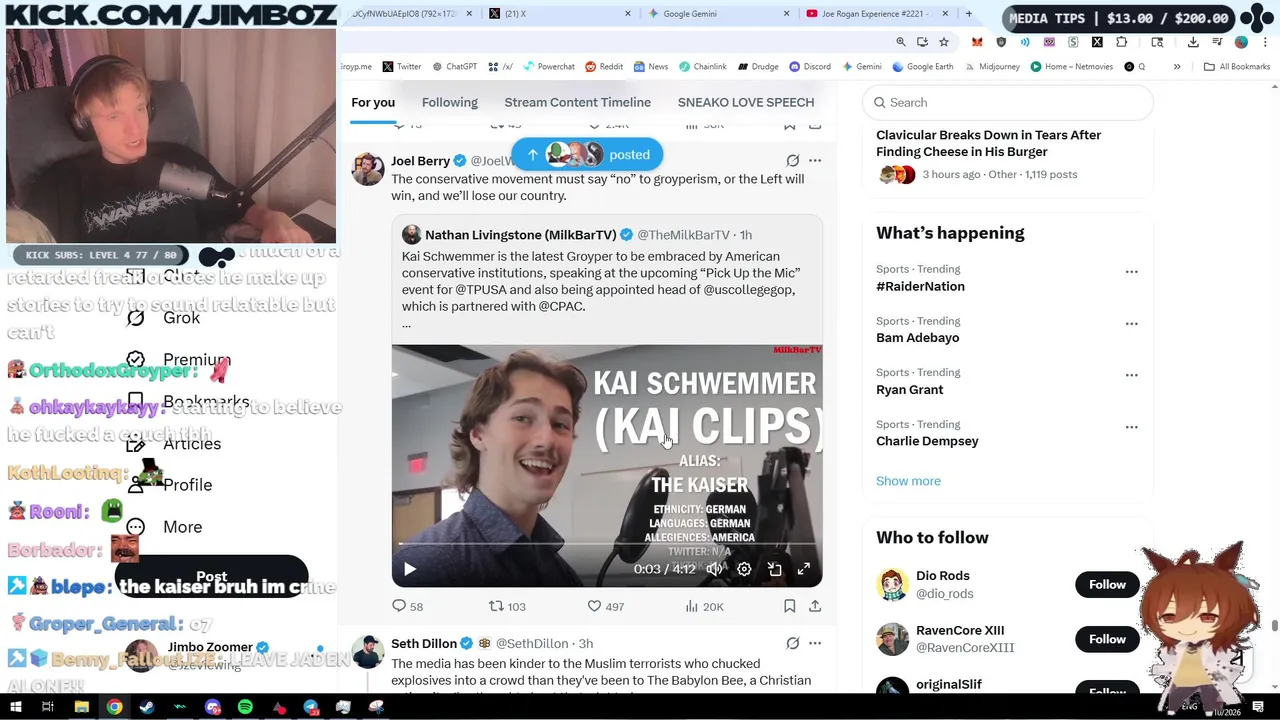The width and height of the screenshot is (1280, 720).
Task: Open video settings gear
Action: [x=744, y=569]
